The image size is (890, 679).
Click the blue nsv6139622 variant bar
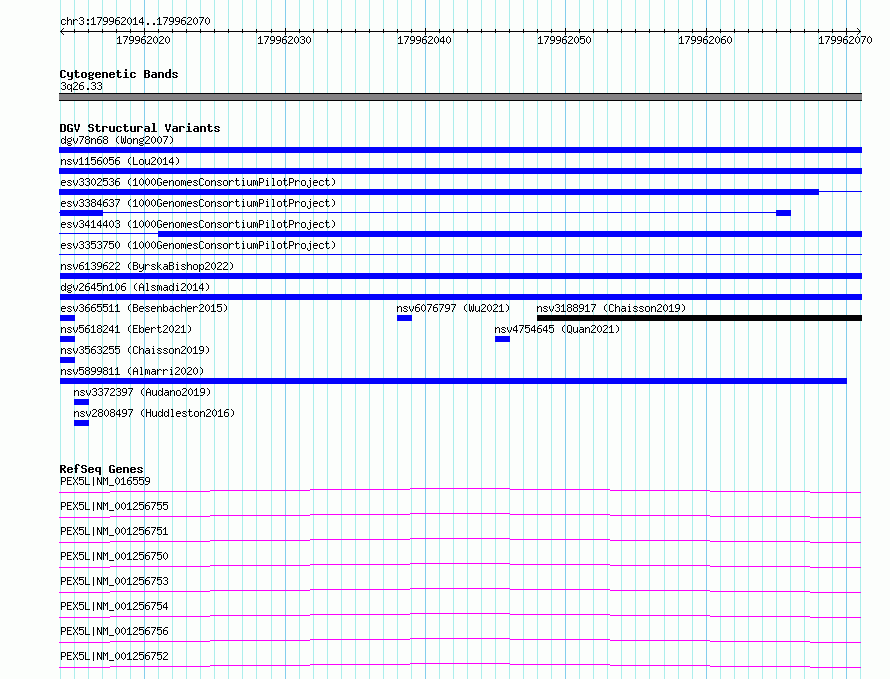(460, 276)
